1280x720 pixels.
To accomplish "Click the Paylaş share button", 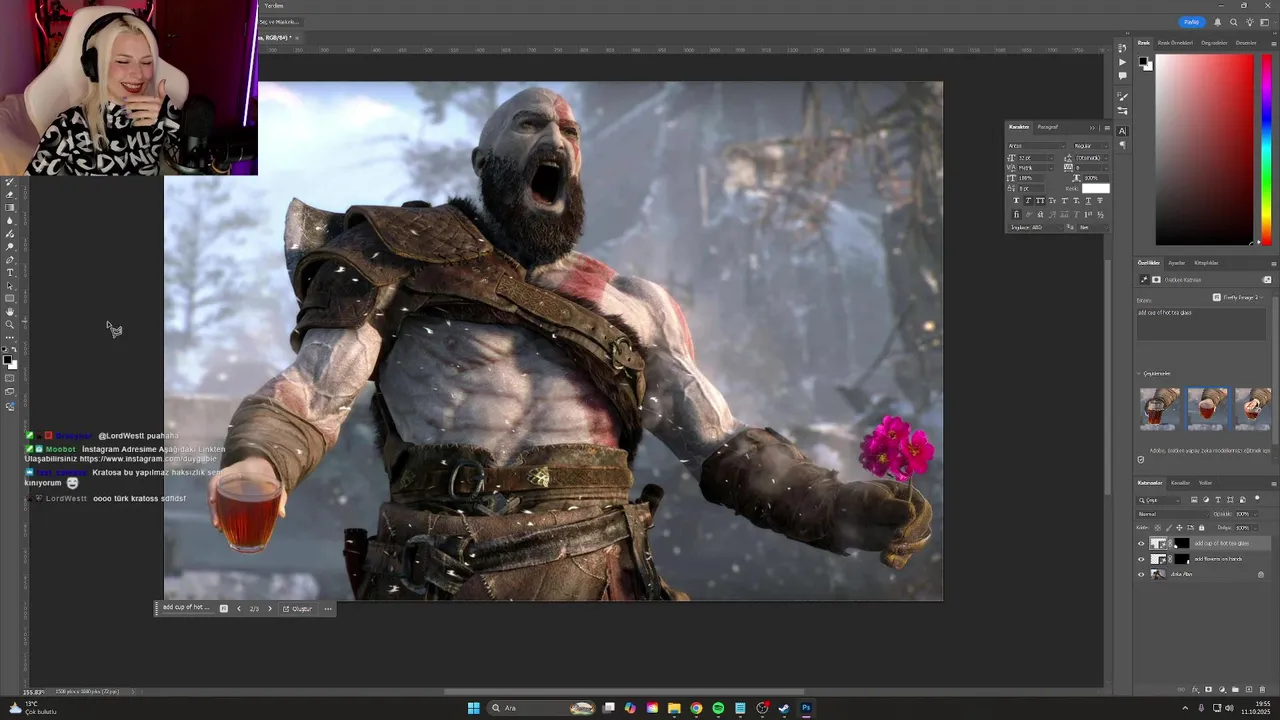I will point(1191,22).
